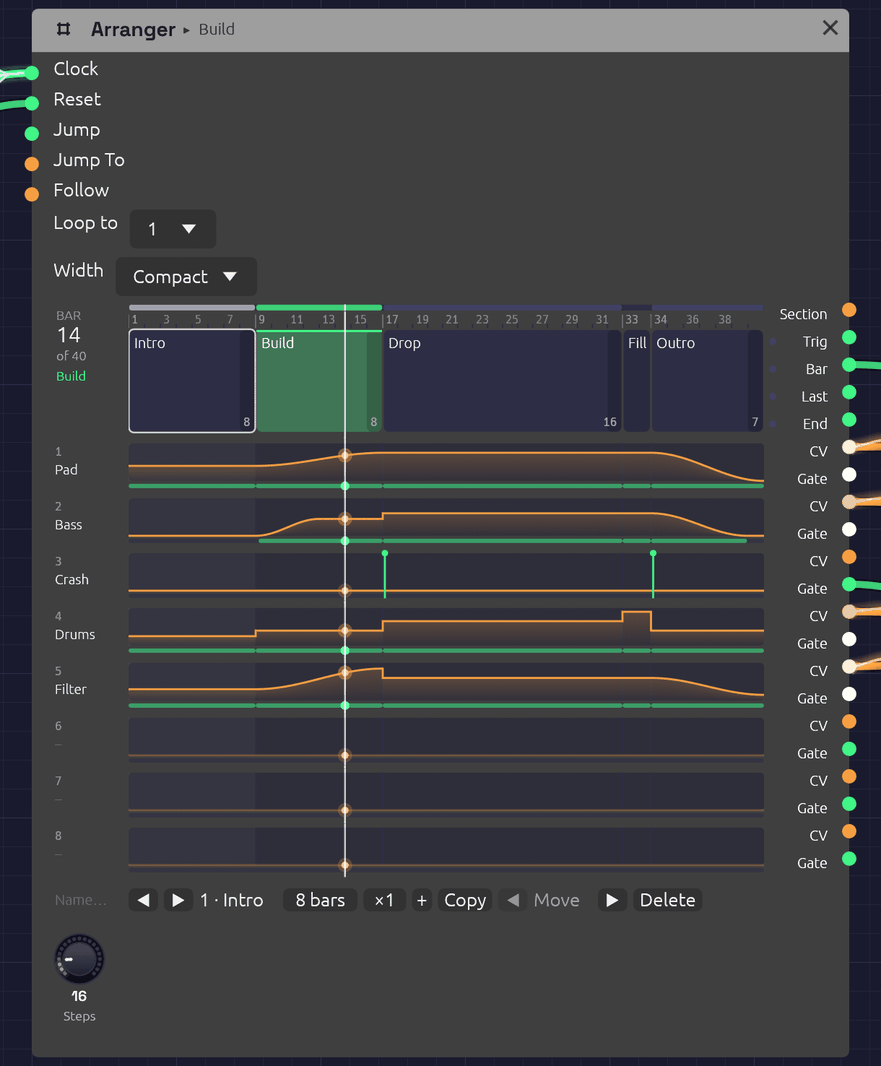Click the Pad gate bar at playhead
Viewport: 881px width, 1066px height.
[345, 486]
